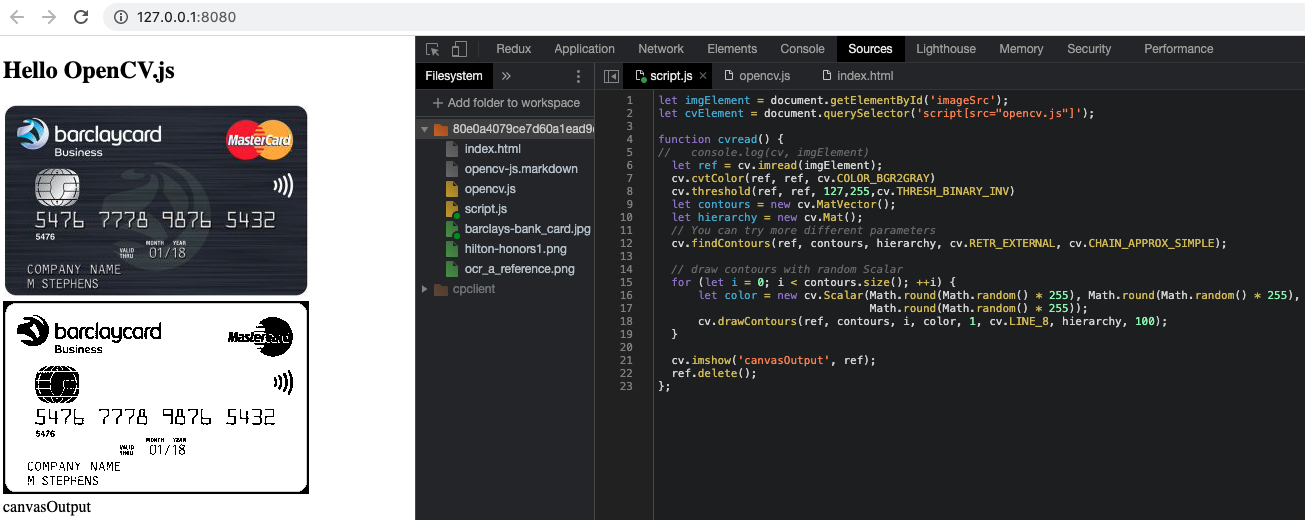
Task: Click the 'function cvread() {' code line
Action: [723, 139]
